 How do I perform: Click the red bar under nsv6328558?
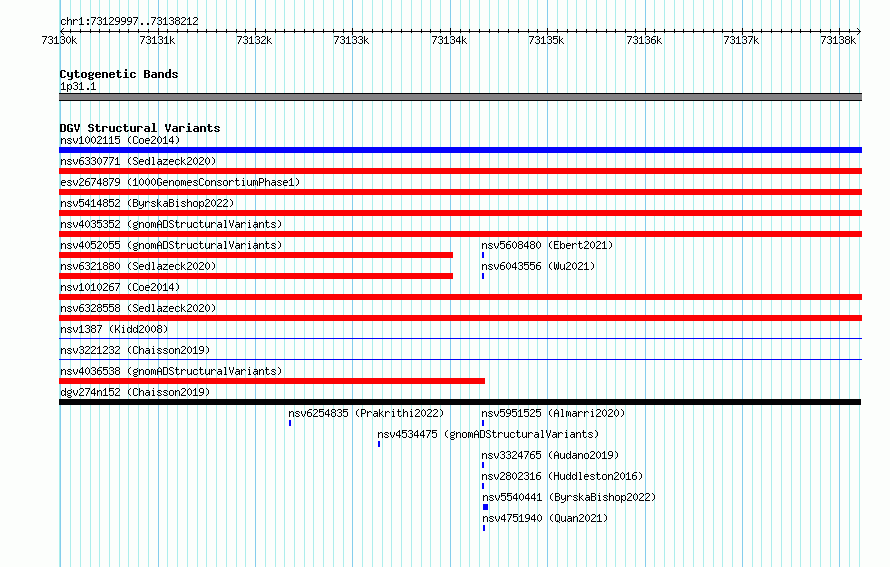[460, 318]
